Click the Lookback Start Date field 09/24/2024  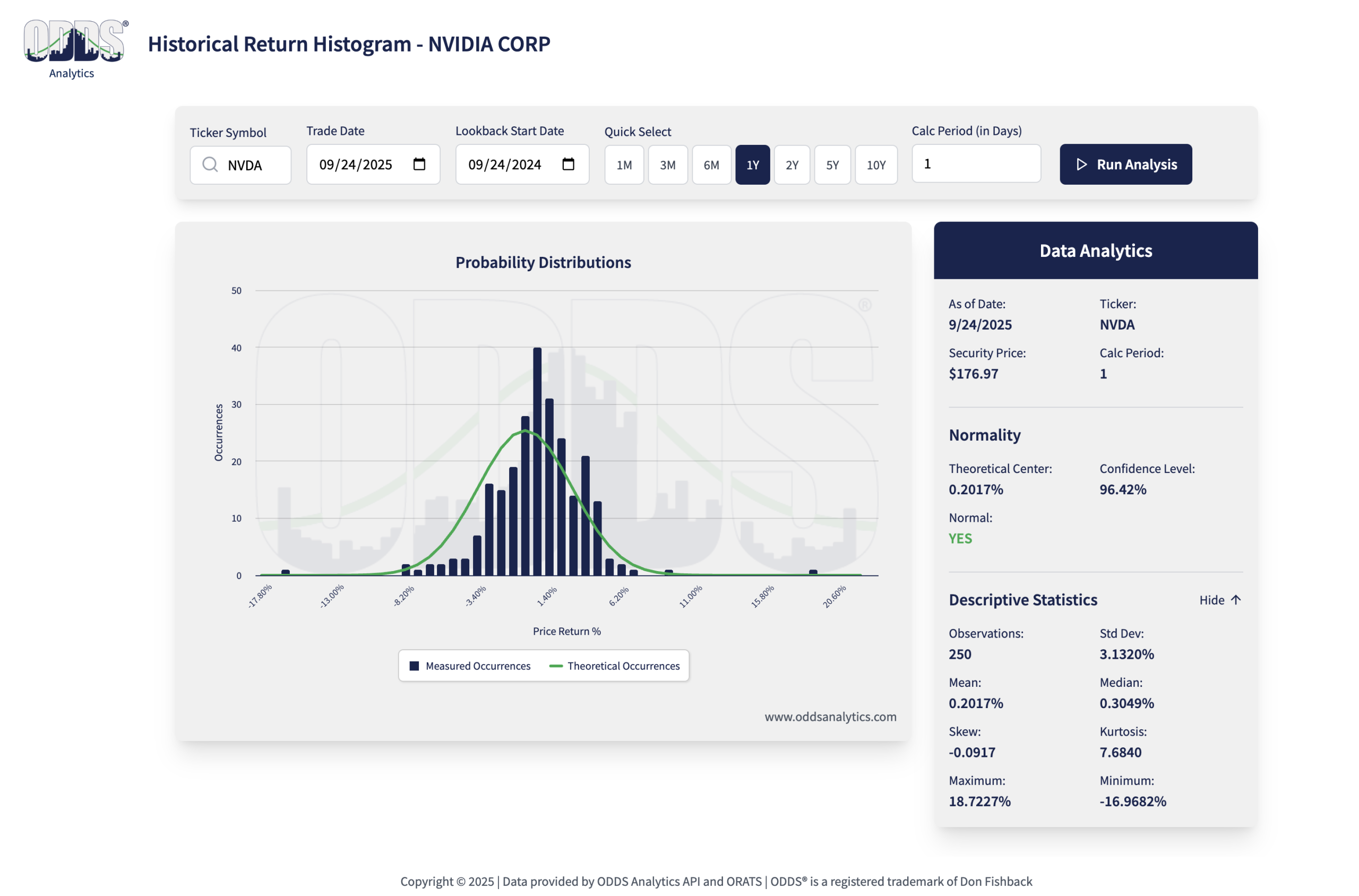click(x=505, y=165)
